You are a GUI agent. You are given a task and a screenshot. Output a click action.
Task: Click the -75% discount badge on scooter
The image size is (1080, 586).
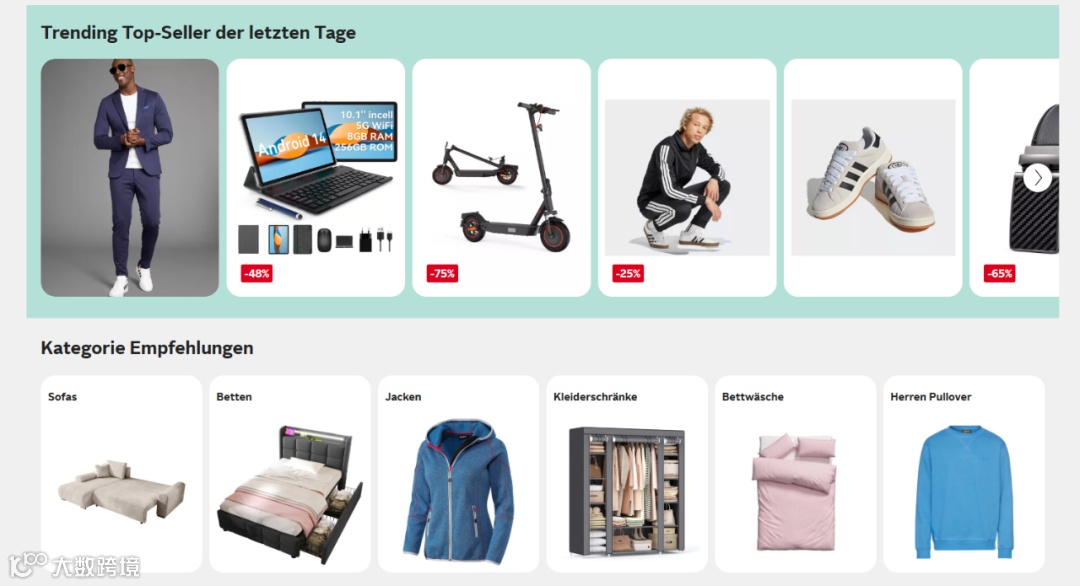tap(442, 273)
